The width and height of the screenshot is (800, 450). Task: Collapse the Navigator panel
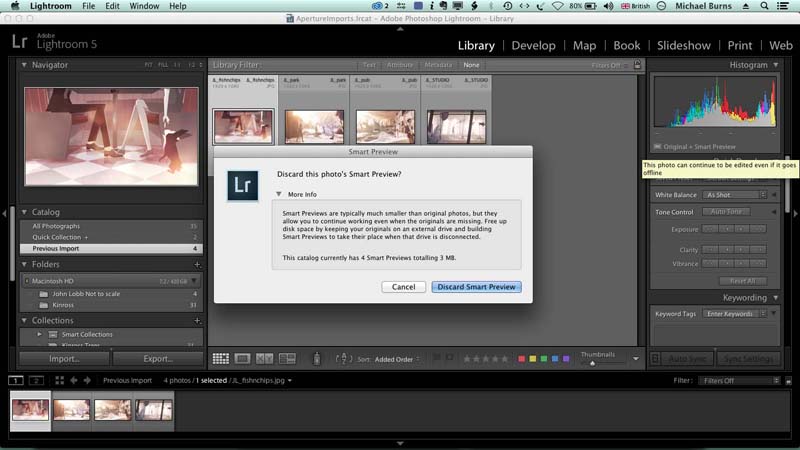(24, 65)
